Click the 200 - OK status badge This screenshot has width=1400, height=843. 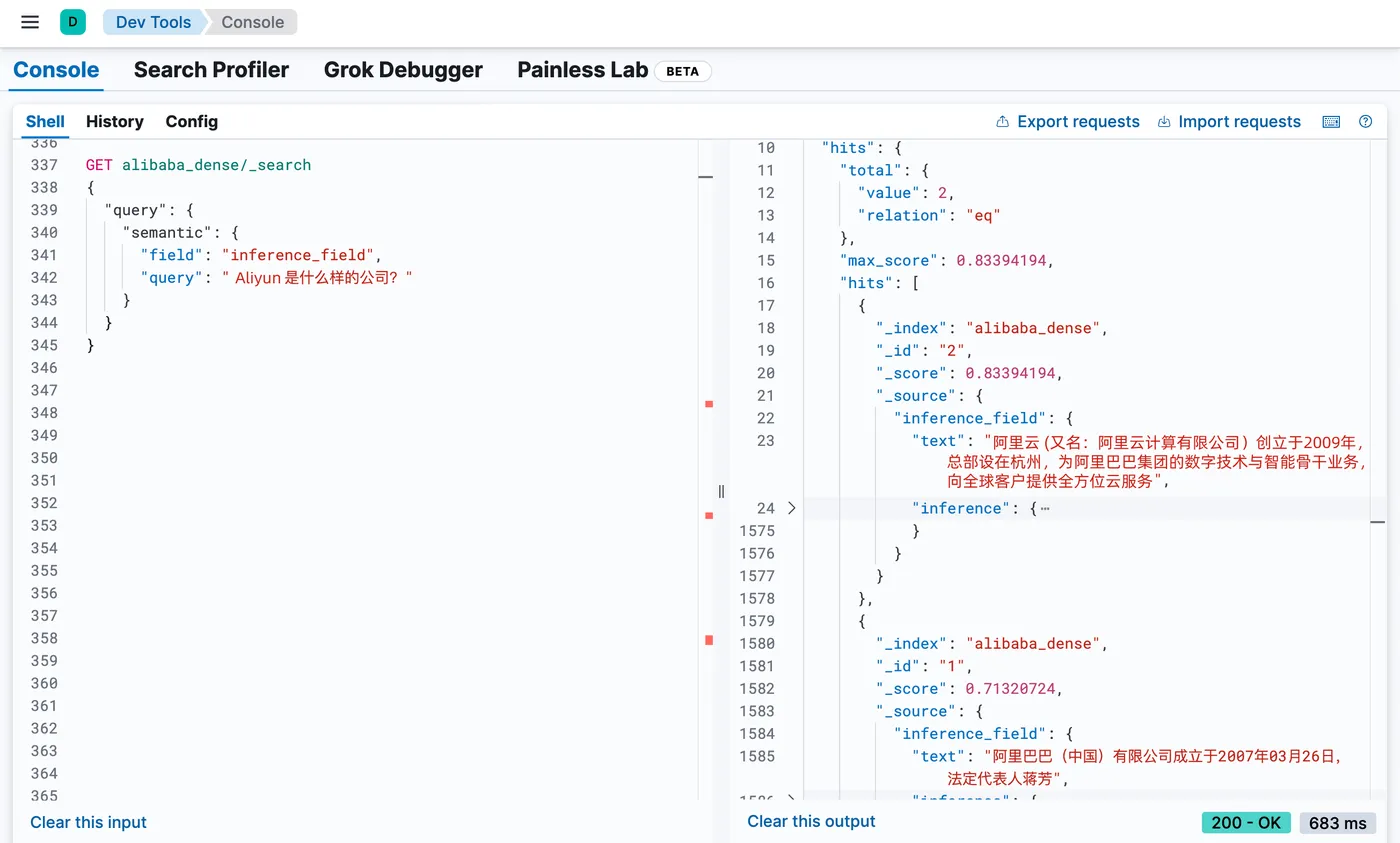click(1246, 822)
